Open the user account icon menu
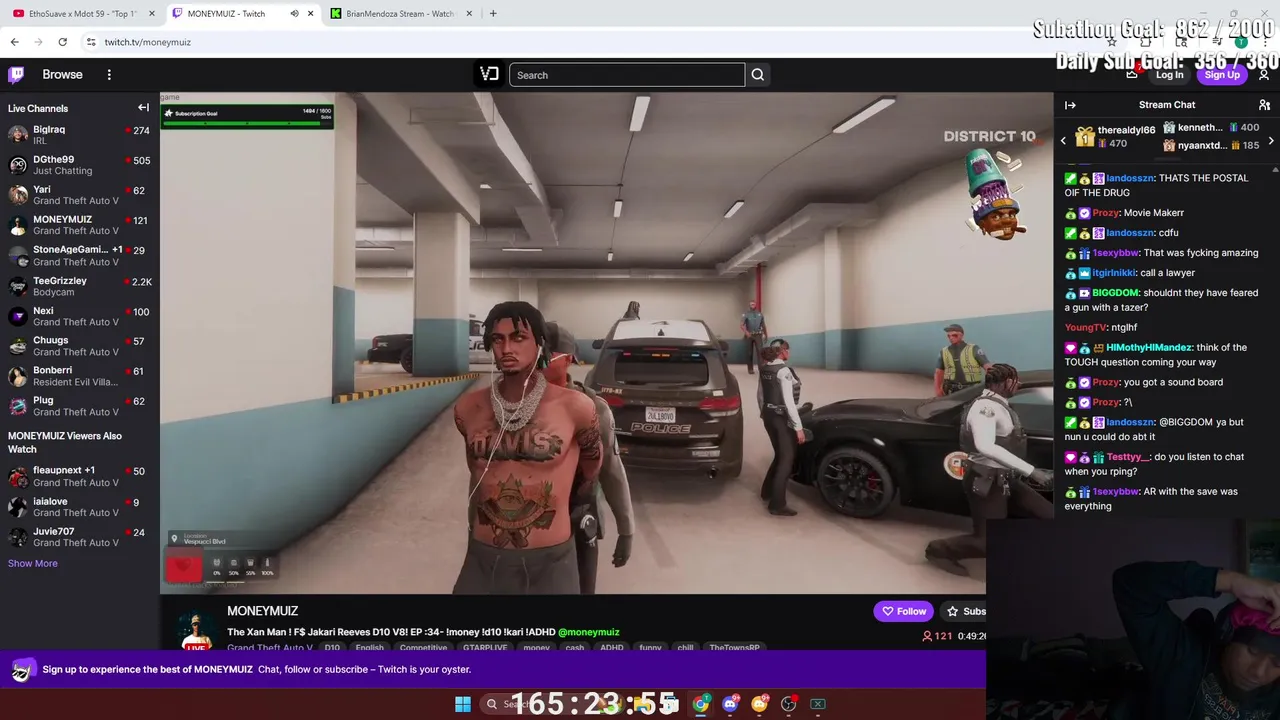Screen dimensions: 1280x720 [1264, 75]
